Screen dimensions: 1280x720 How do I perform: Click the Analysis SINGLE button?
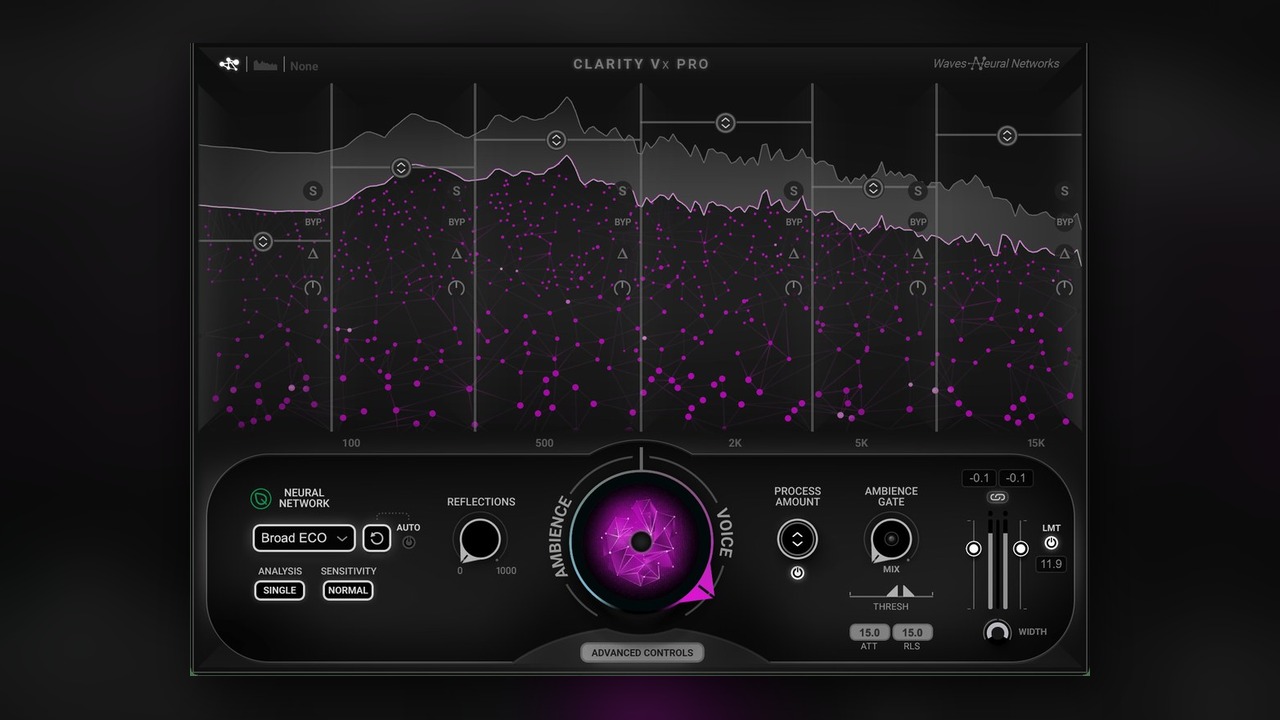pyautogui.click(x=279, y=590)
